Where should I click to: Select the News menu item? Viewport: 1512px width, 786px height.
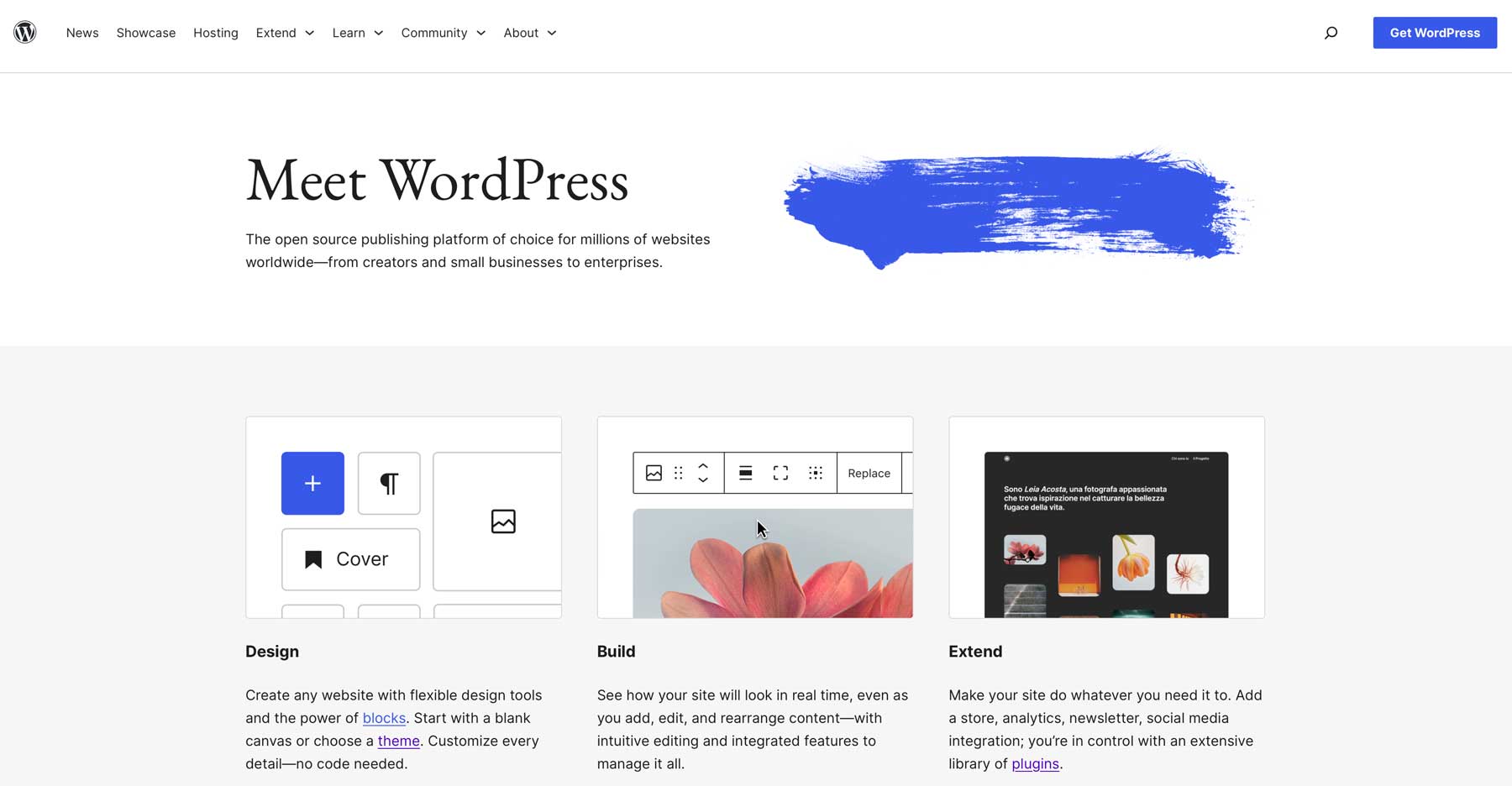coord(81,33)
